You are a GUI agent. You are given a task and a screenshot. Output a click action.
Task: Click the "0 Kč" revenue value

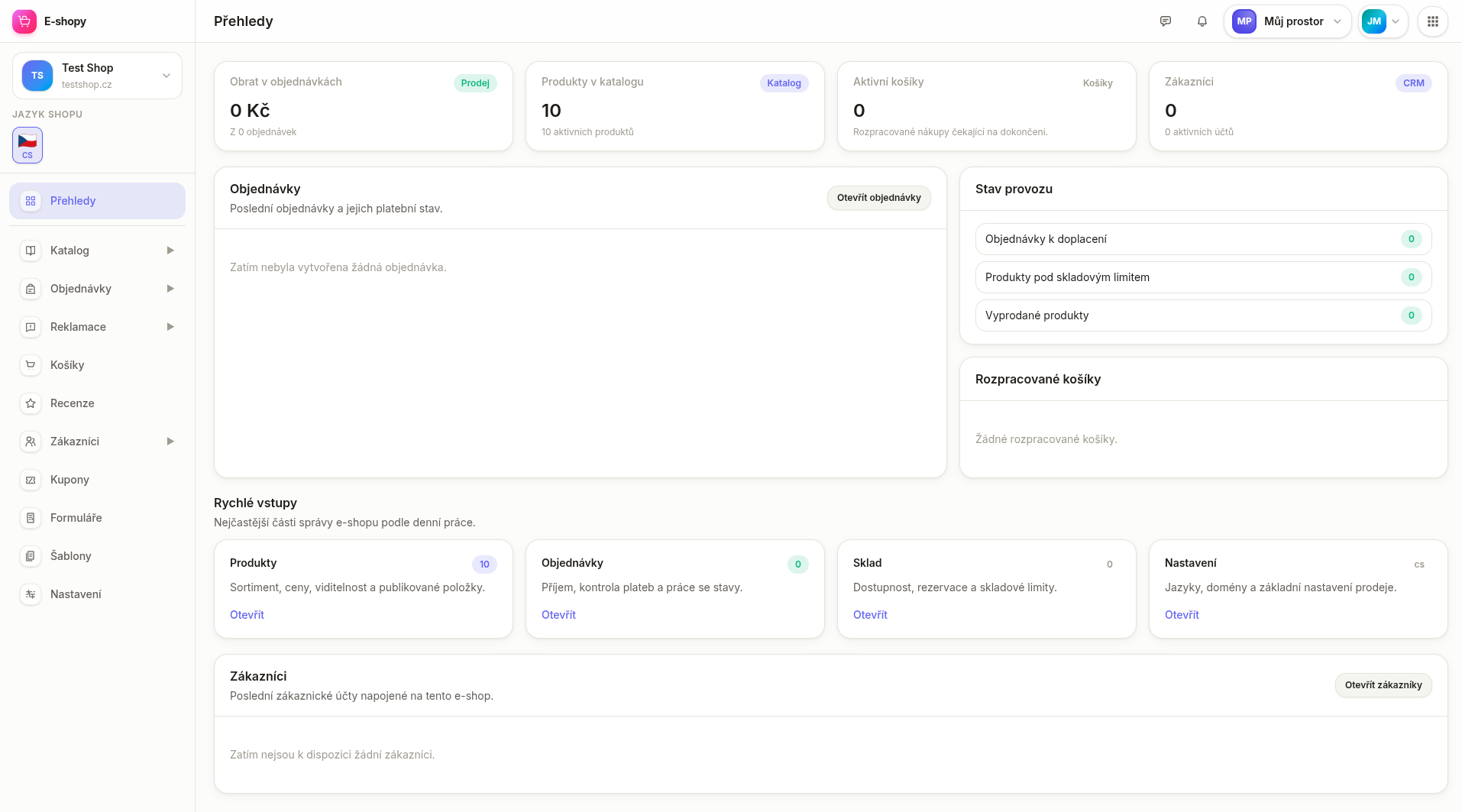250,111
